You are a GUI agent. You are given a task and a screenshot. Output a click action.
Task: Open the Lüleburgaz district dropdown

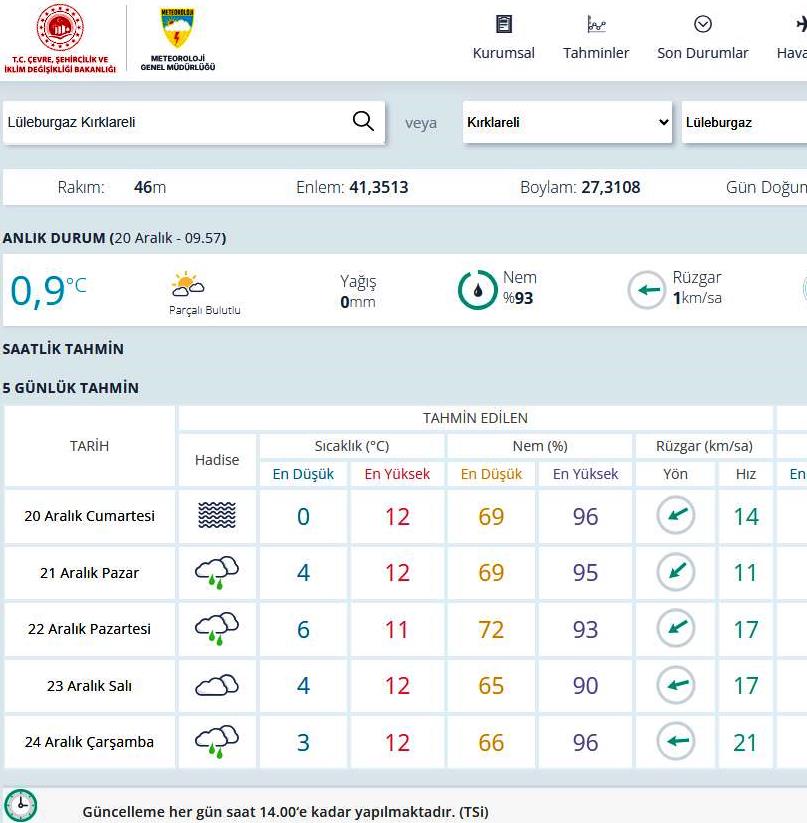[x=744, y=122]
